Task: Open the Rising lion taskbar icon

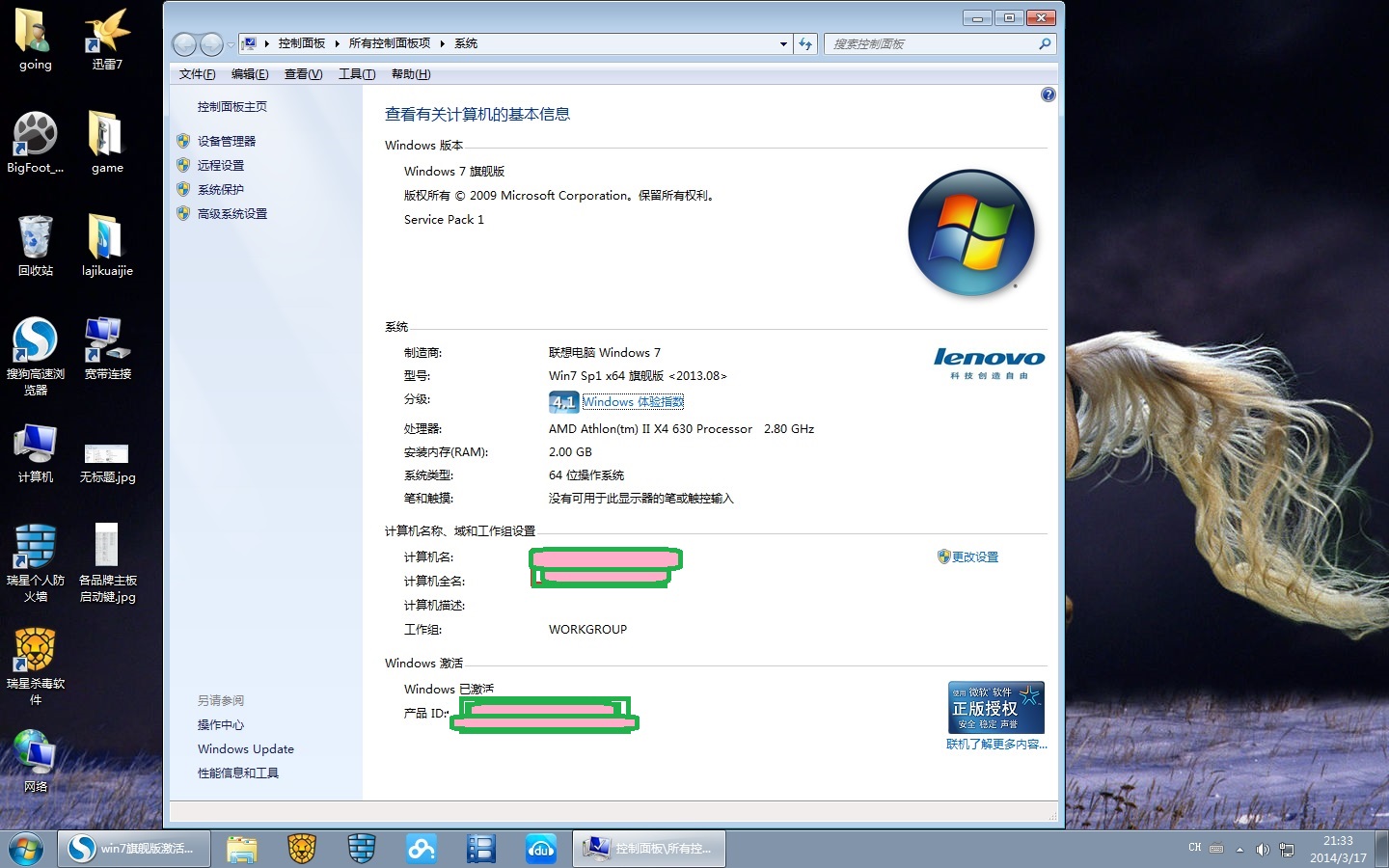Action: tap(302, 849)
